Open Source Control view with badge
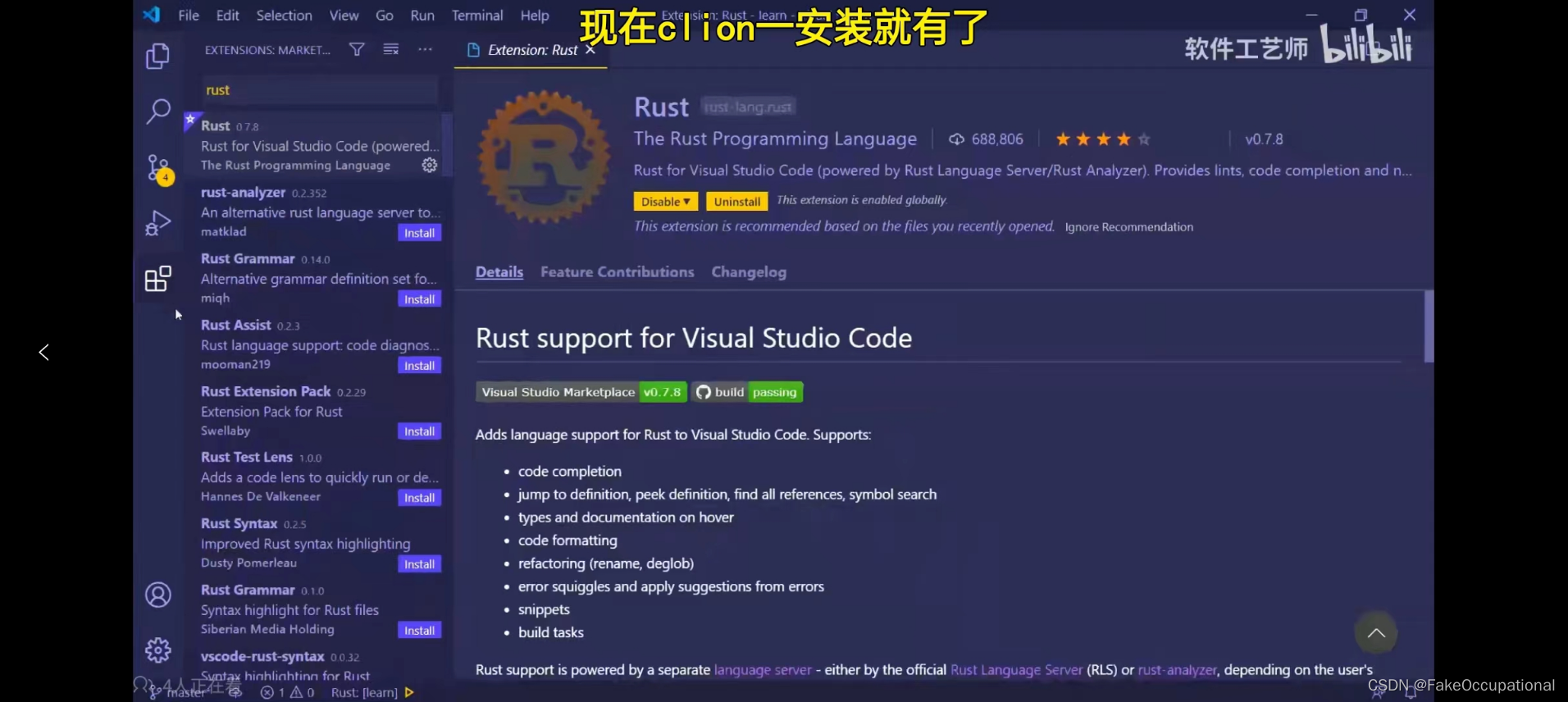Image resolution: width=1568 pixels, height=702 pixels. point(159,169)
